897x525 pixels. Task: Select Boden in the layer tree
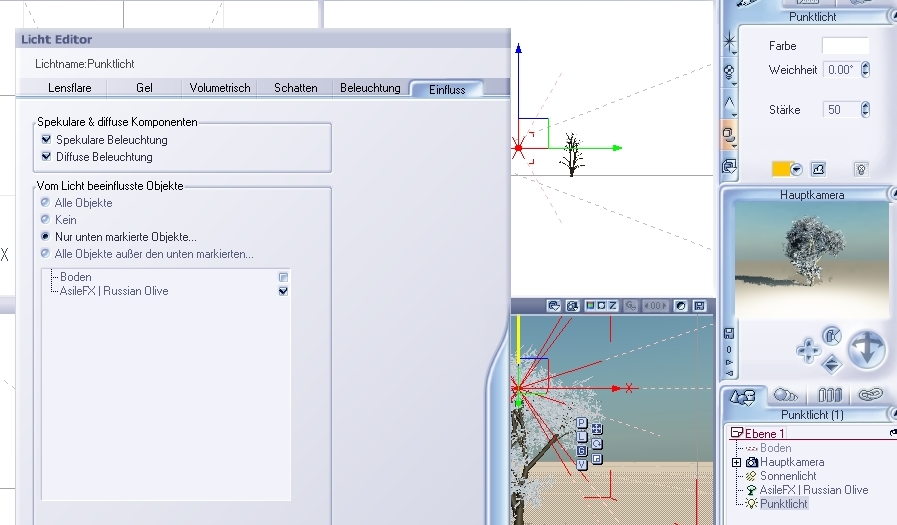[x=775, y=448]
